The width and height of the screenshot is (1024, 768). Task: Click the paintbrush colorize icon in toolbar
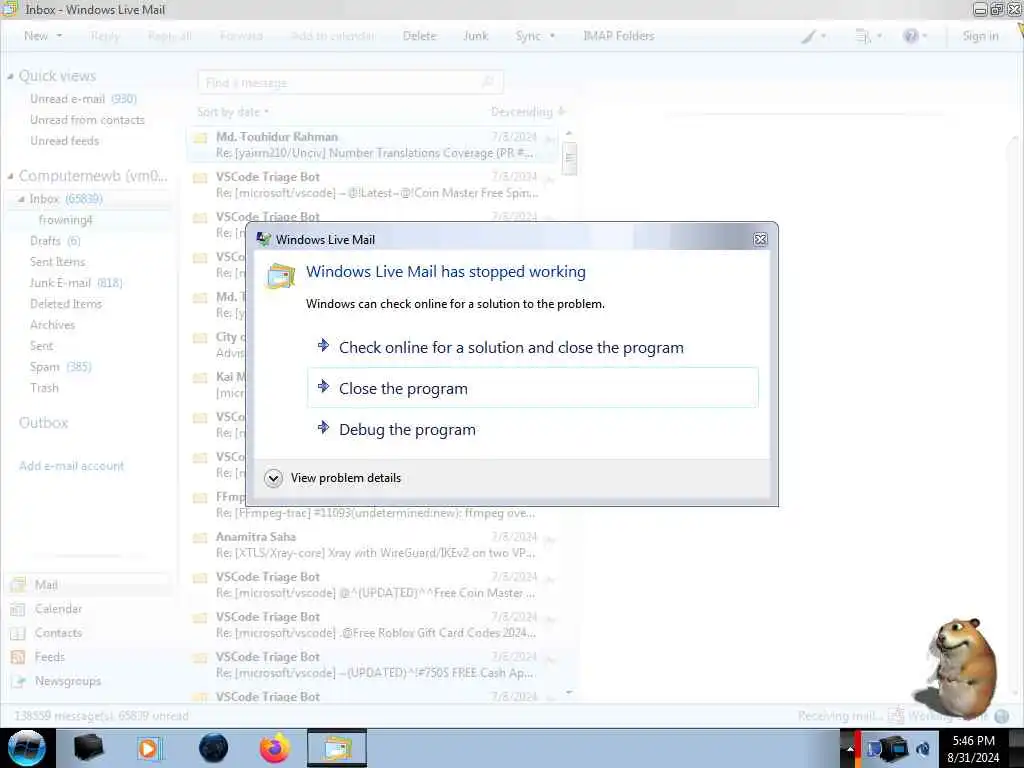click(808, 37)
